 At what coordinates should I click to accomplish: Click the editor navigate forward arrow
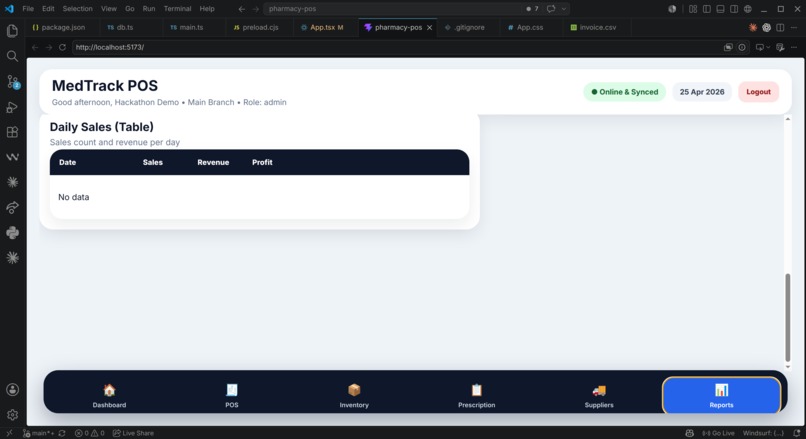[x=255, y=9]
